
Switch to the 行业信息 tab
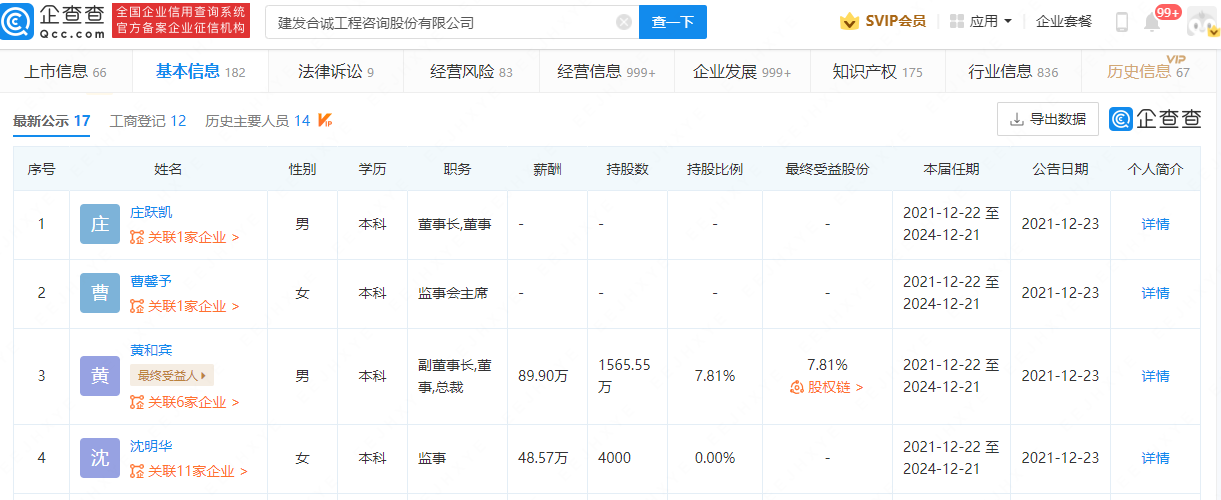point(1013,72)
